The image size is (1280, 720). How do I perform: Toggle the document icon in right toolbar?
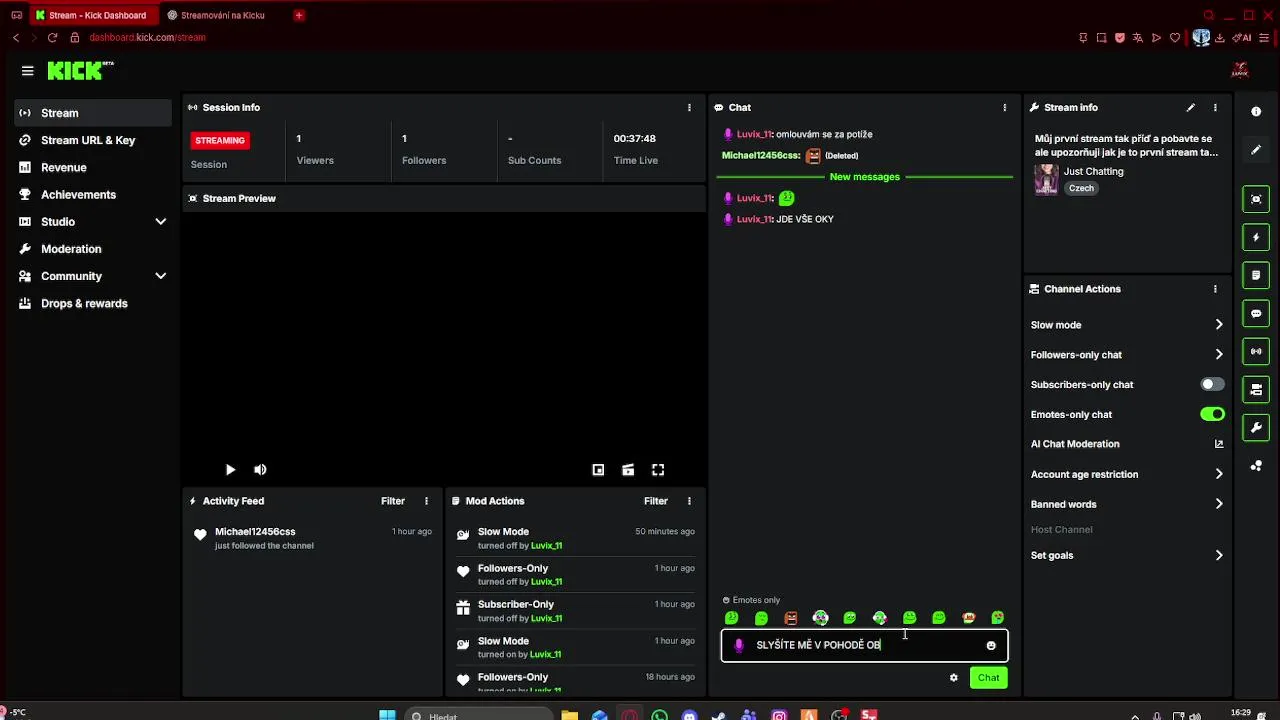pos(1256,275)
